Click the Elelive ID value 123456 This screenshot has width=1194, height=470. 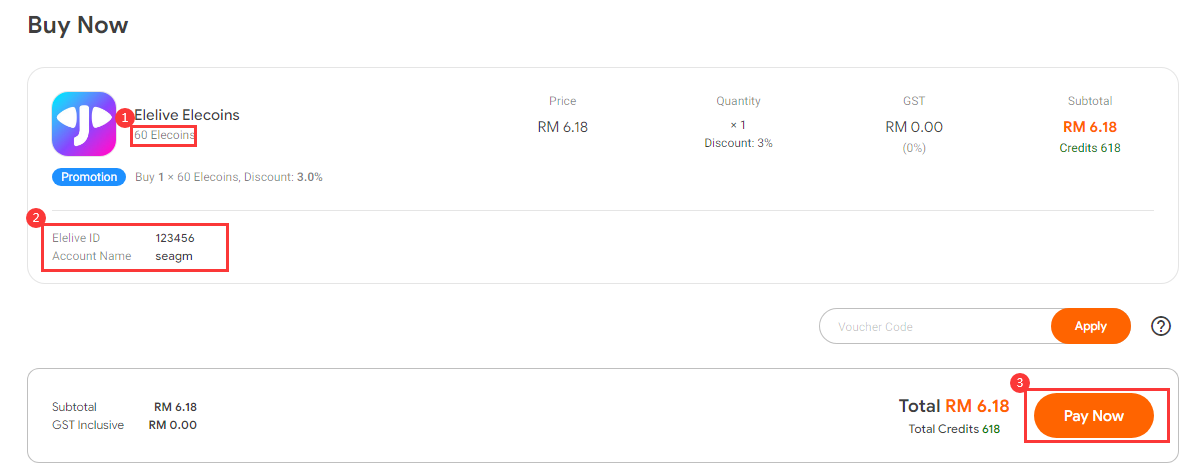tap(174, 238)
